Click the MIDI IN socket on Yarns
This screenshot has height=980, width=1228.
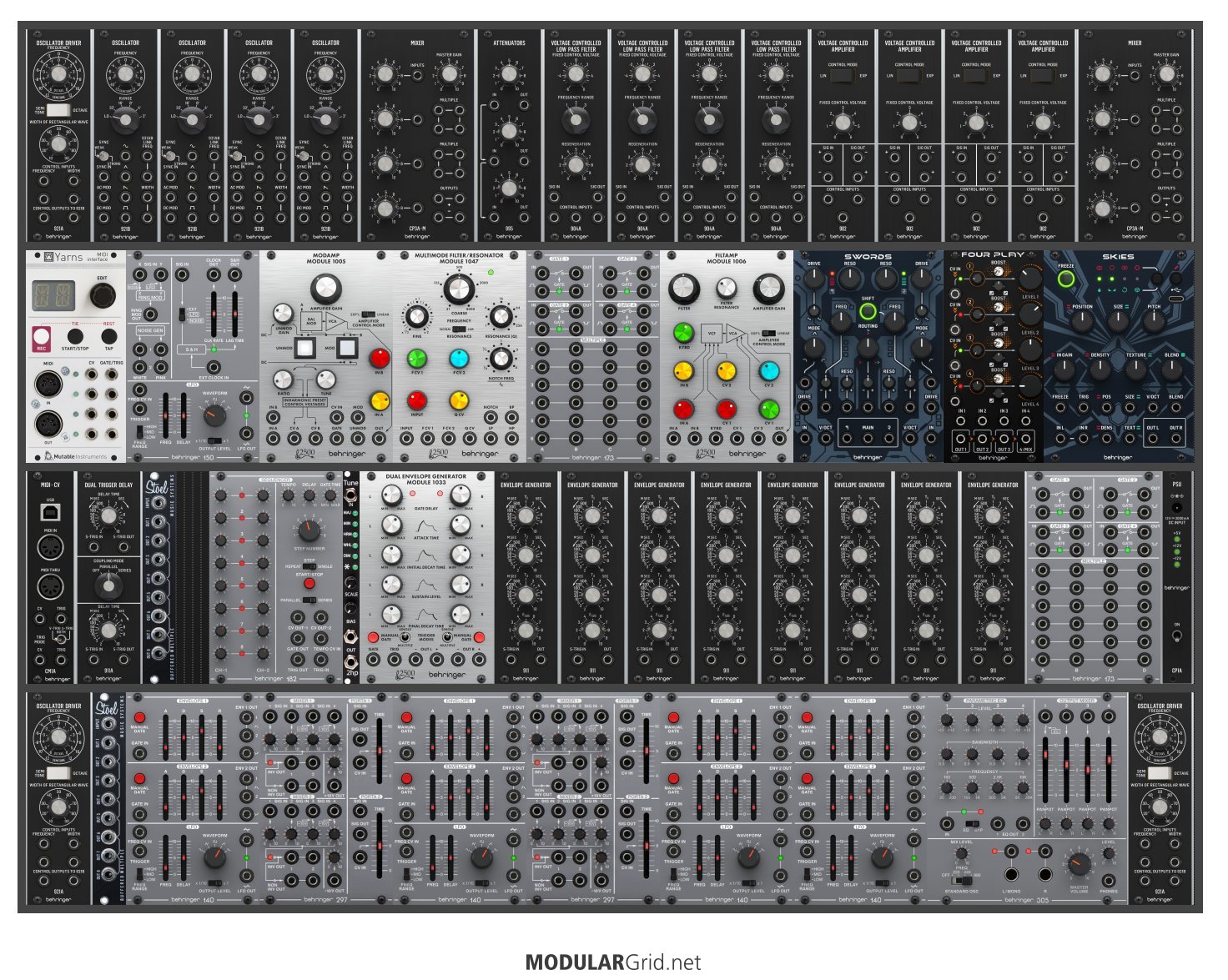coord(50,384)
